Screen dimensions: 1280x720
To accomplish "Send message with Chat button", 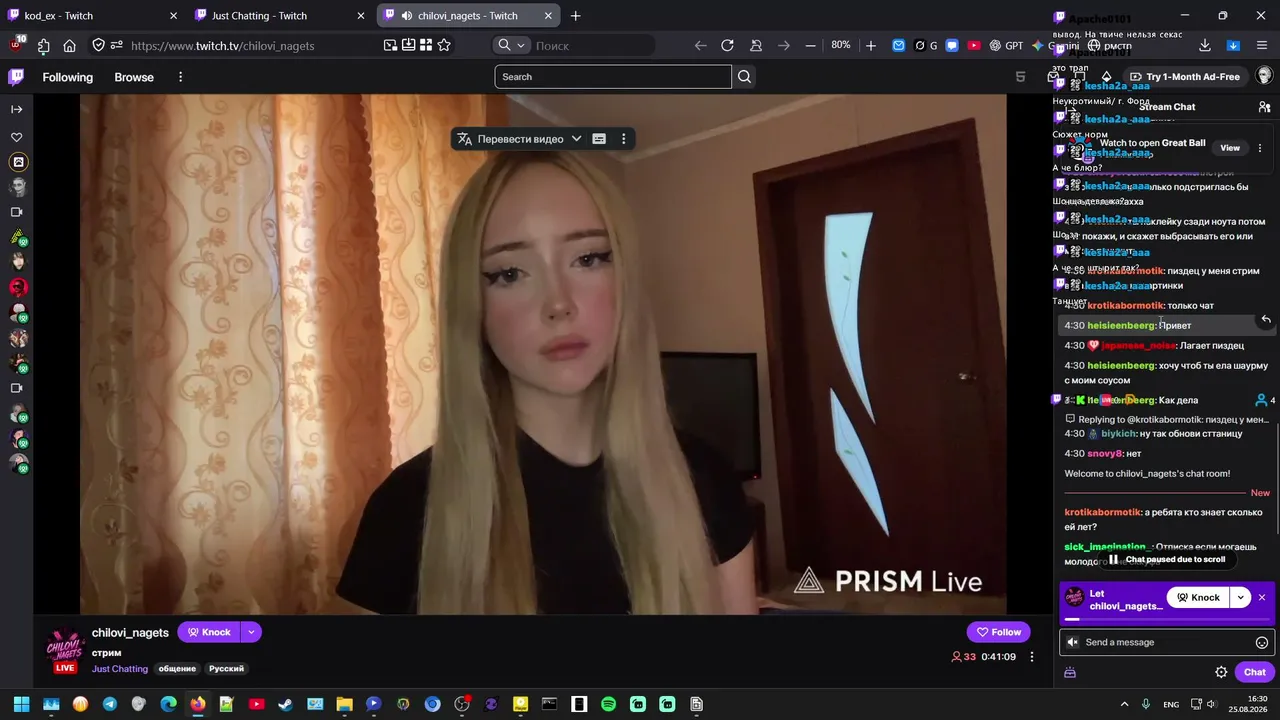I will (x=1255, y=672).
